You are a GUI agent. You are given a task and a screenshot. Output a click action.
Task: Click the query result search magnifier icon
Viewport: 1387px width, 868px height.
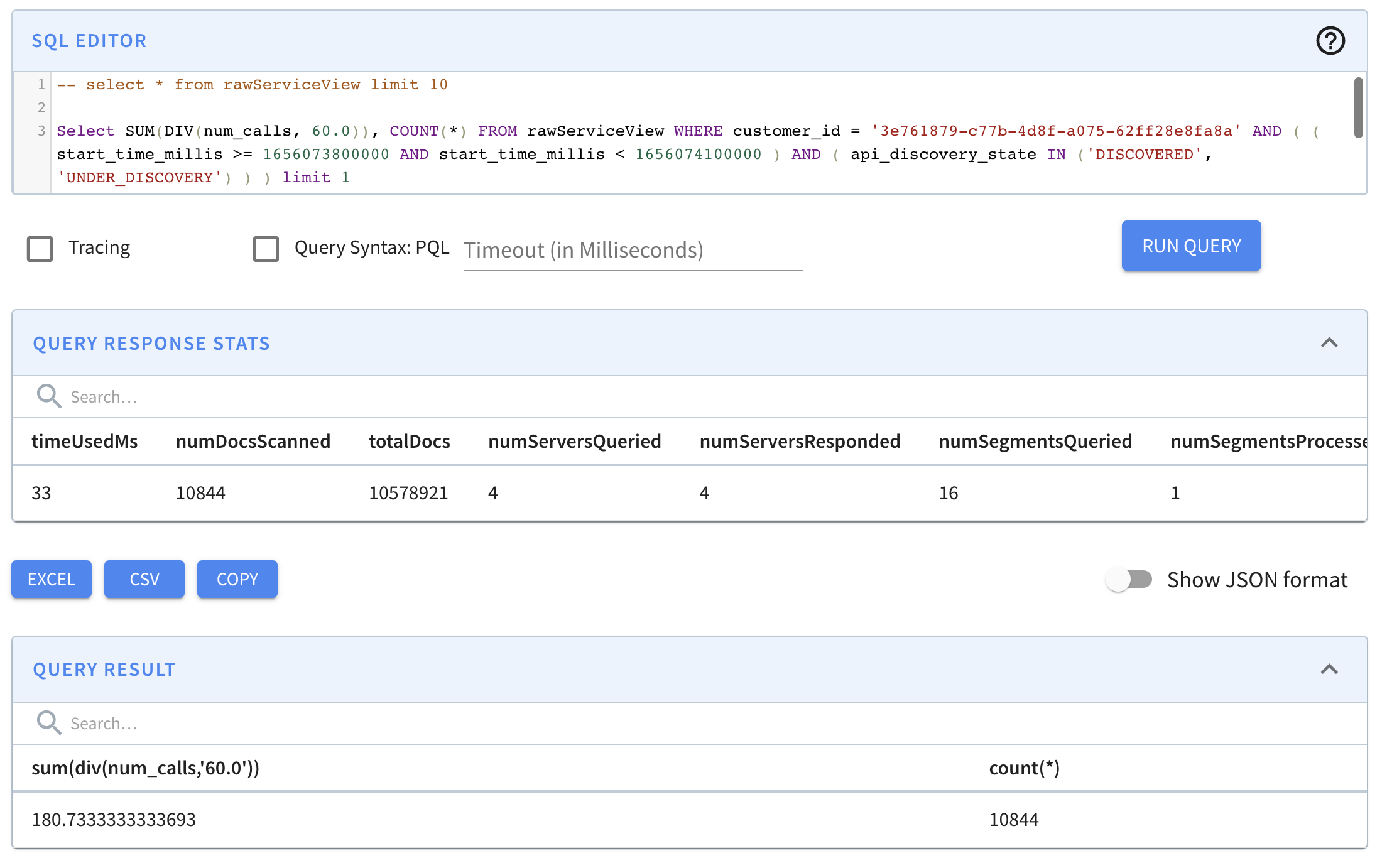coord(48,723)
